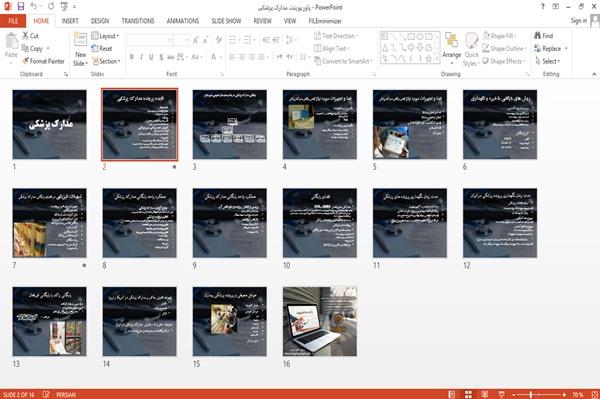
Task: Expand the Layout dropdown
Action: (106, 36)
